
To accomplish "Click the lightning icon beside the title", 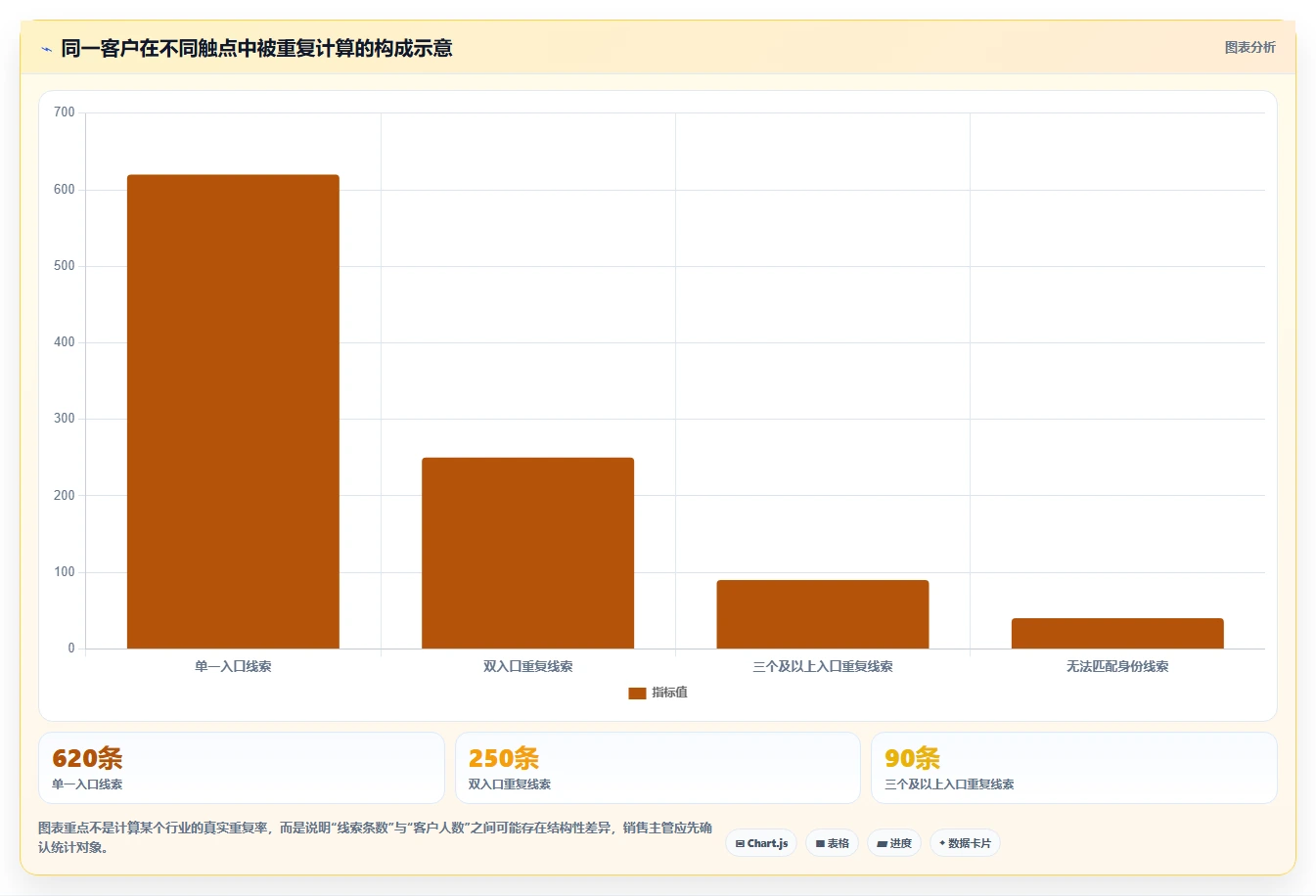I will (x=46, y=49).
